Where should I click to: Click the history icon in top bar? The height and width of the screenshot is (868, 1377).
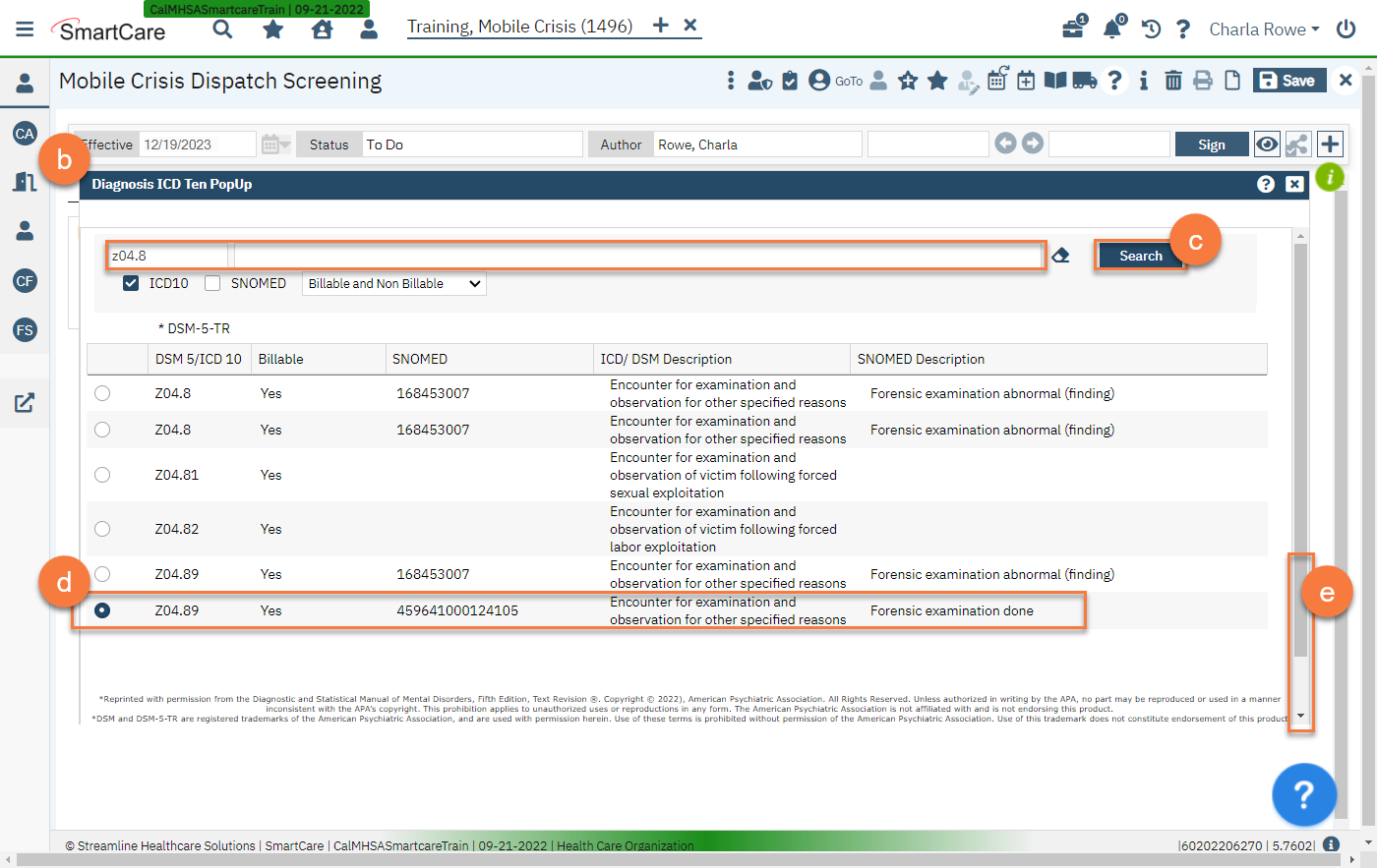click(1150, 29)
